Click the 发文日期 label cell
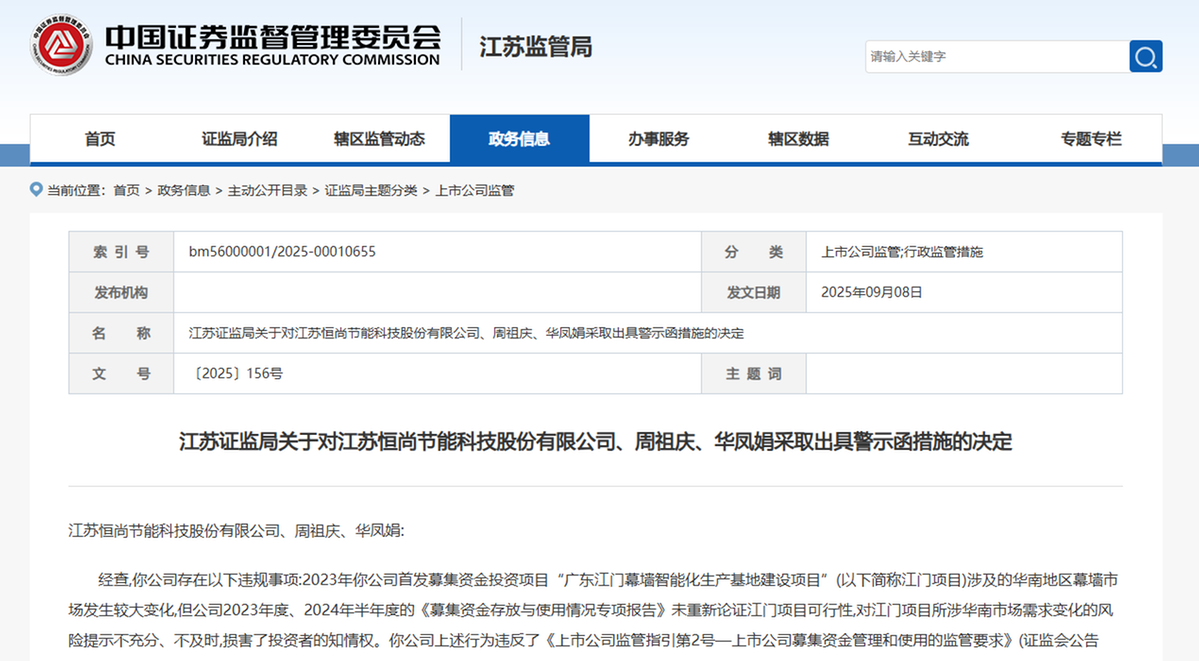 pos(754,292)
